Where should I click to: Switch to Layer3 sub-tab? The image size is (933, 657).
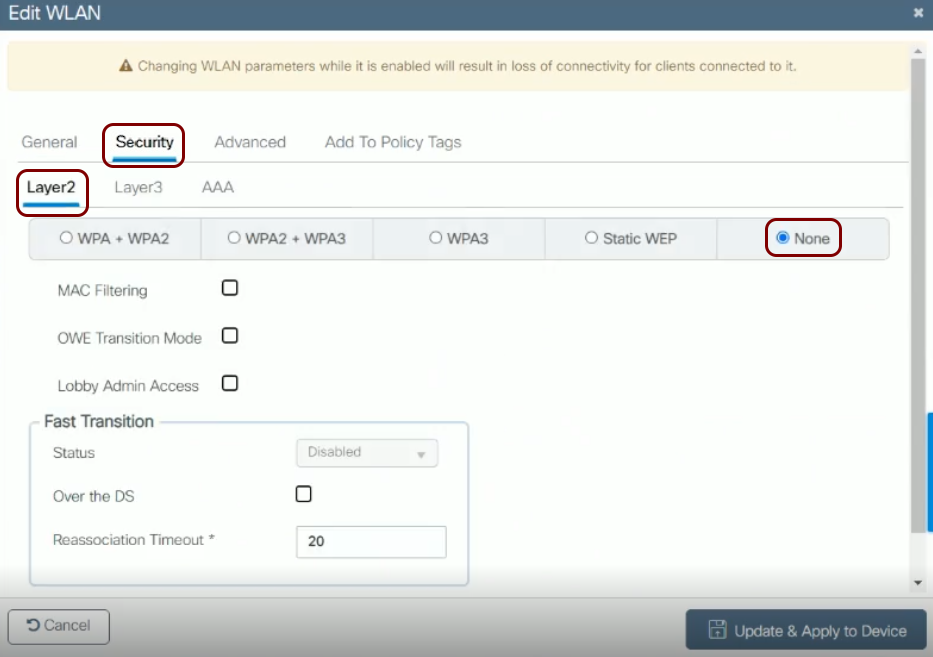(x=138, y=187)
